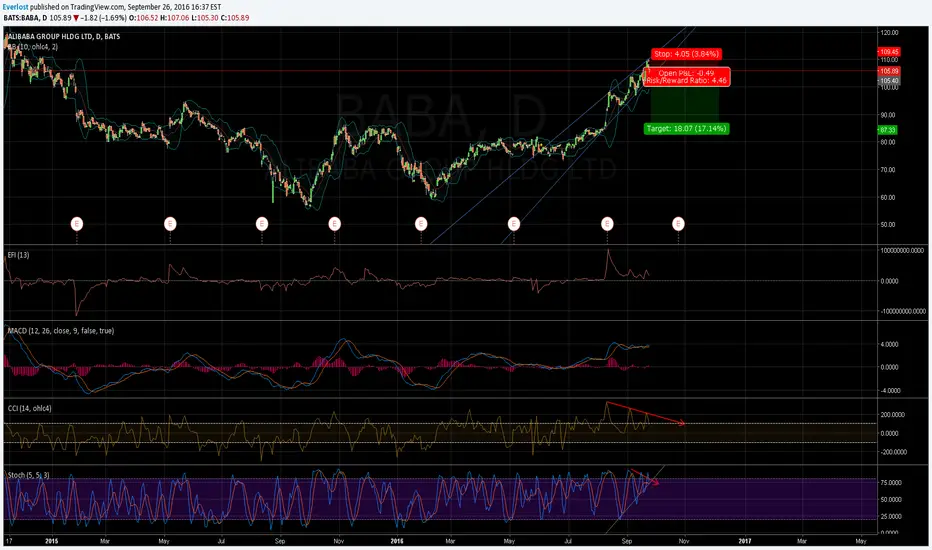Click the earnings marker near May 2016

pyautogui.click(x=514, y=224)
